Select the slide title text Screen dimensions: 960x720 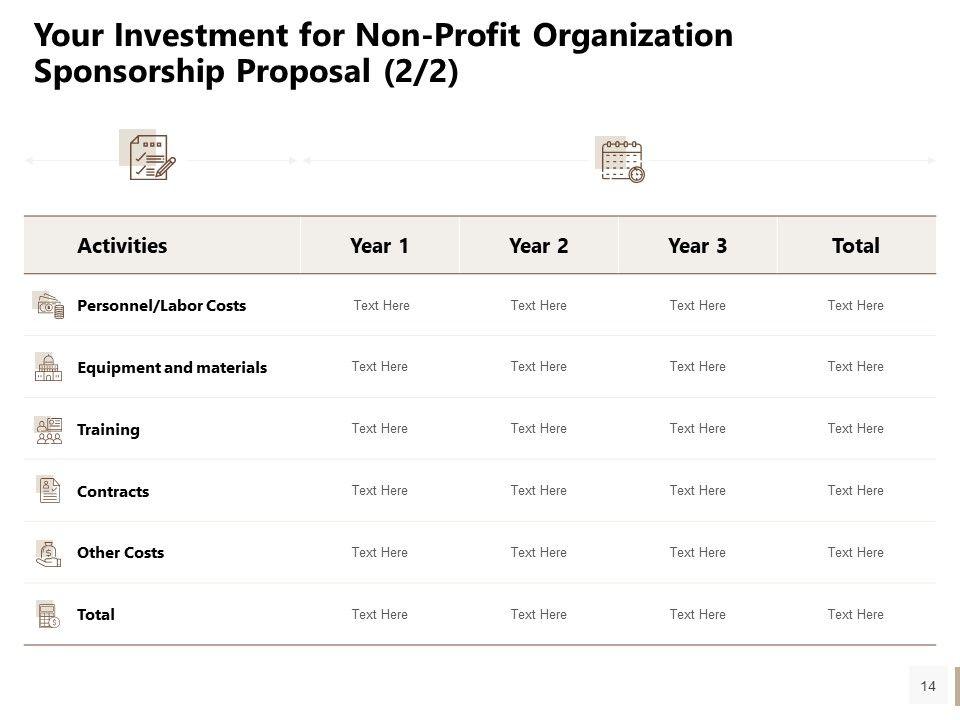(x=383, y=54)
